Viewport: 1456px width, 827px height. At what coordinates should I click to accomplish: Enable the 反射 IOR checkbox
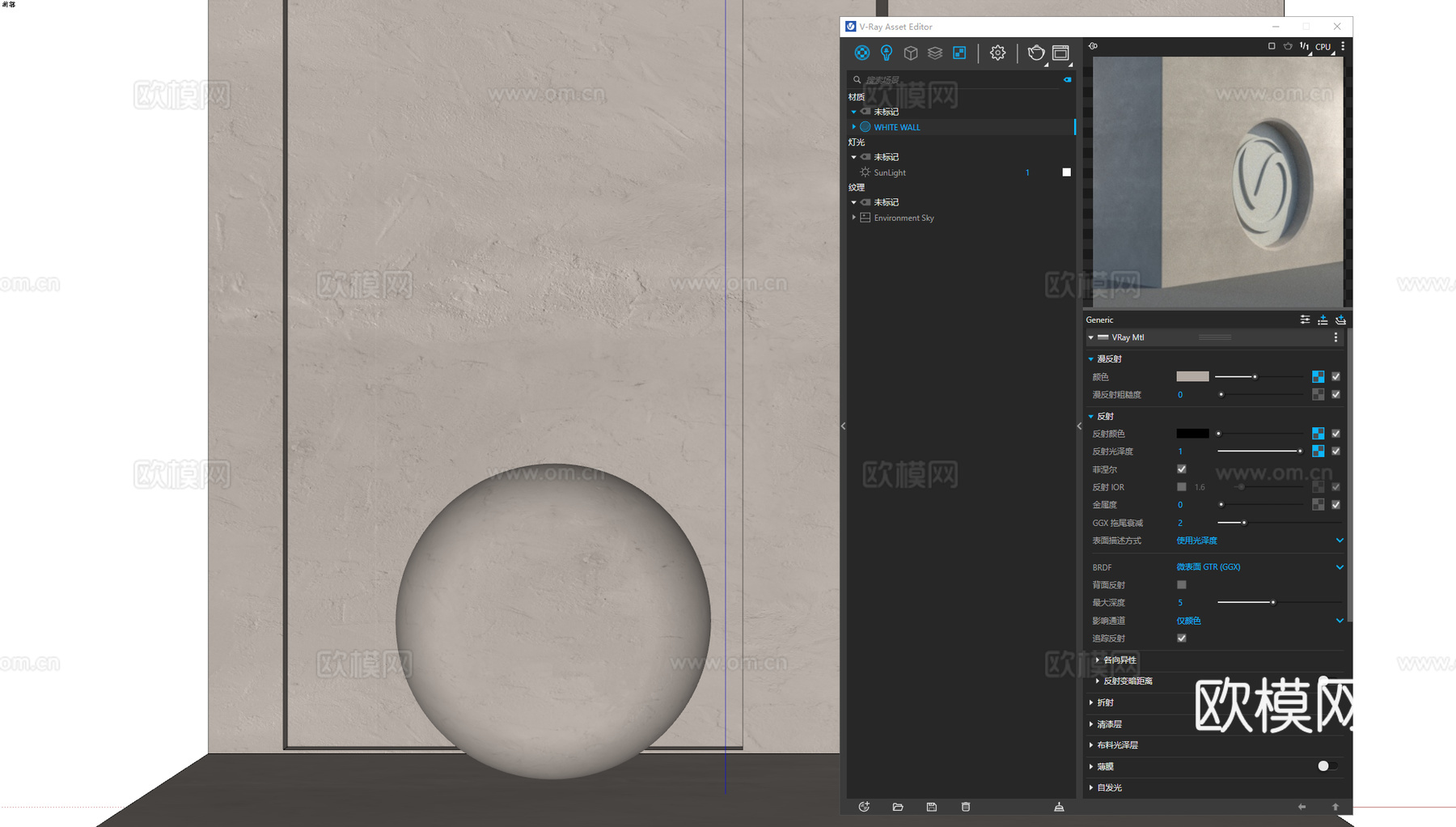click(1182, 487)
